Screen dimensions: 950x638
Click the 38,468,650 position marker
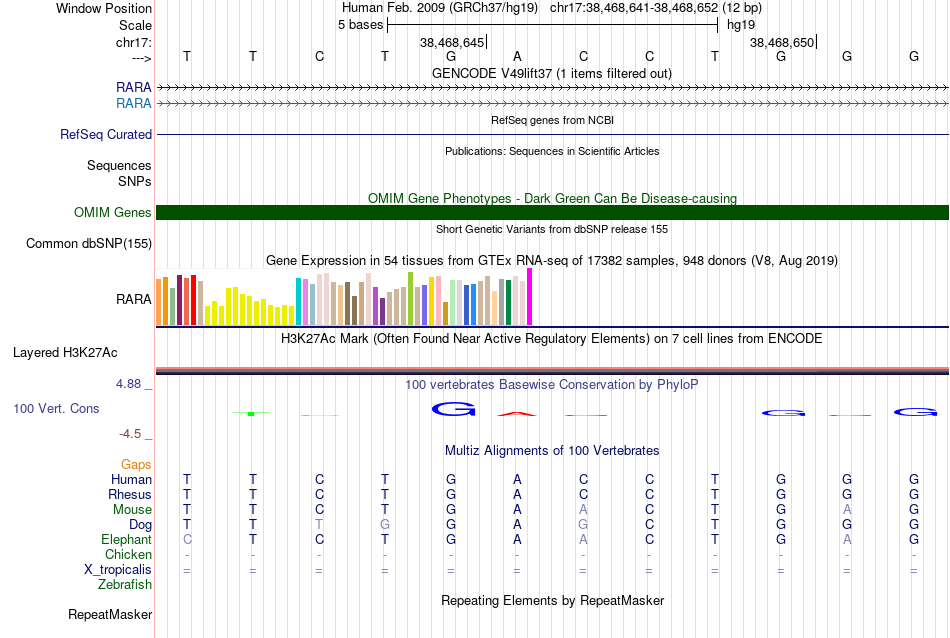coord(782,42)
